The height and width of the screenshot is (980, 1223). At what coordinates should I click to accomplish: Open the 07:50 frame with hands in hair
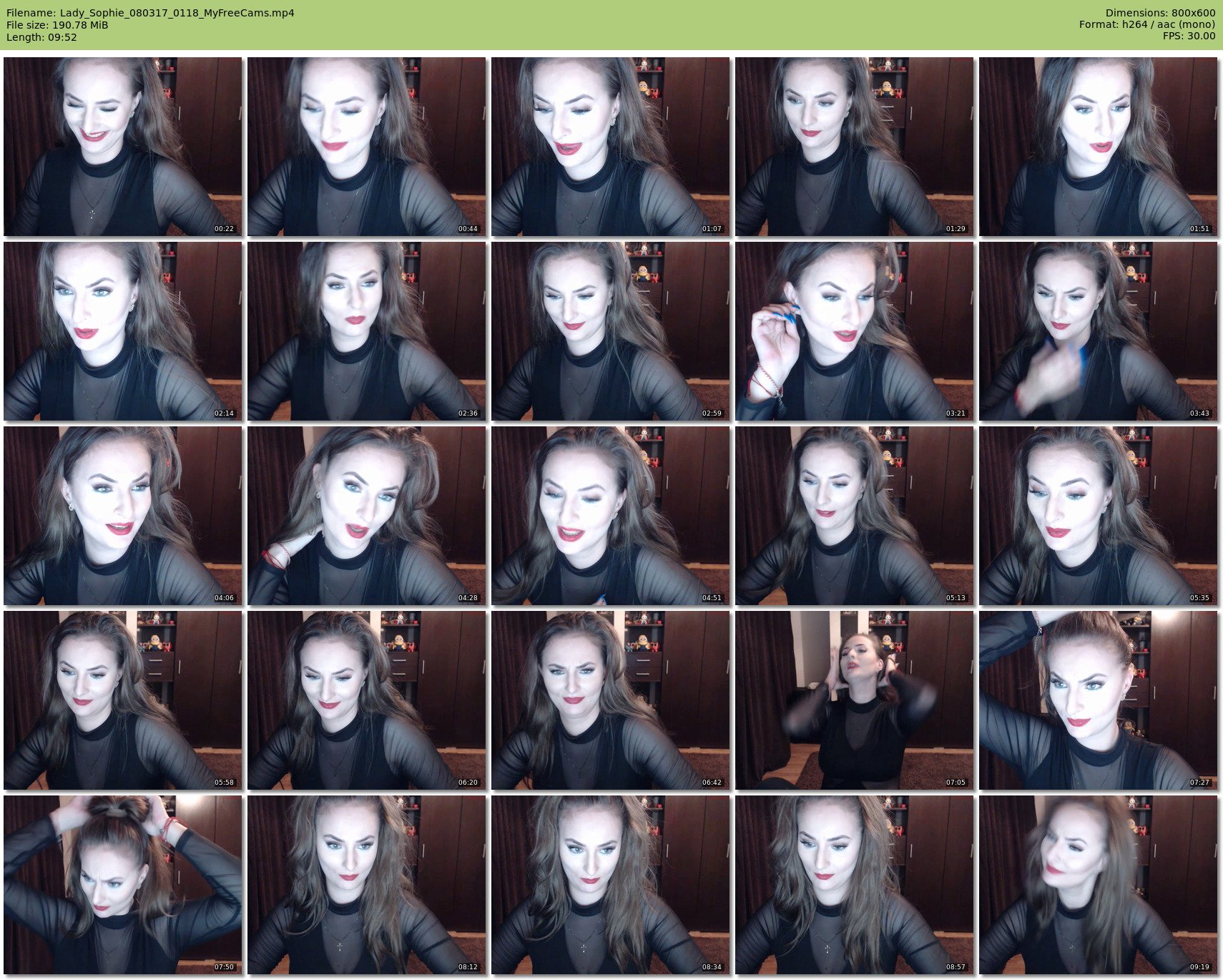click(x=123, y=885)
